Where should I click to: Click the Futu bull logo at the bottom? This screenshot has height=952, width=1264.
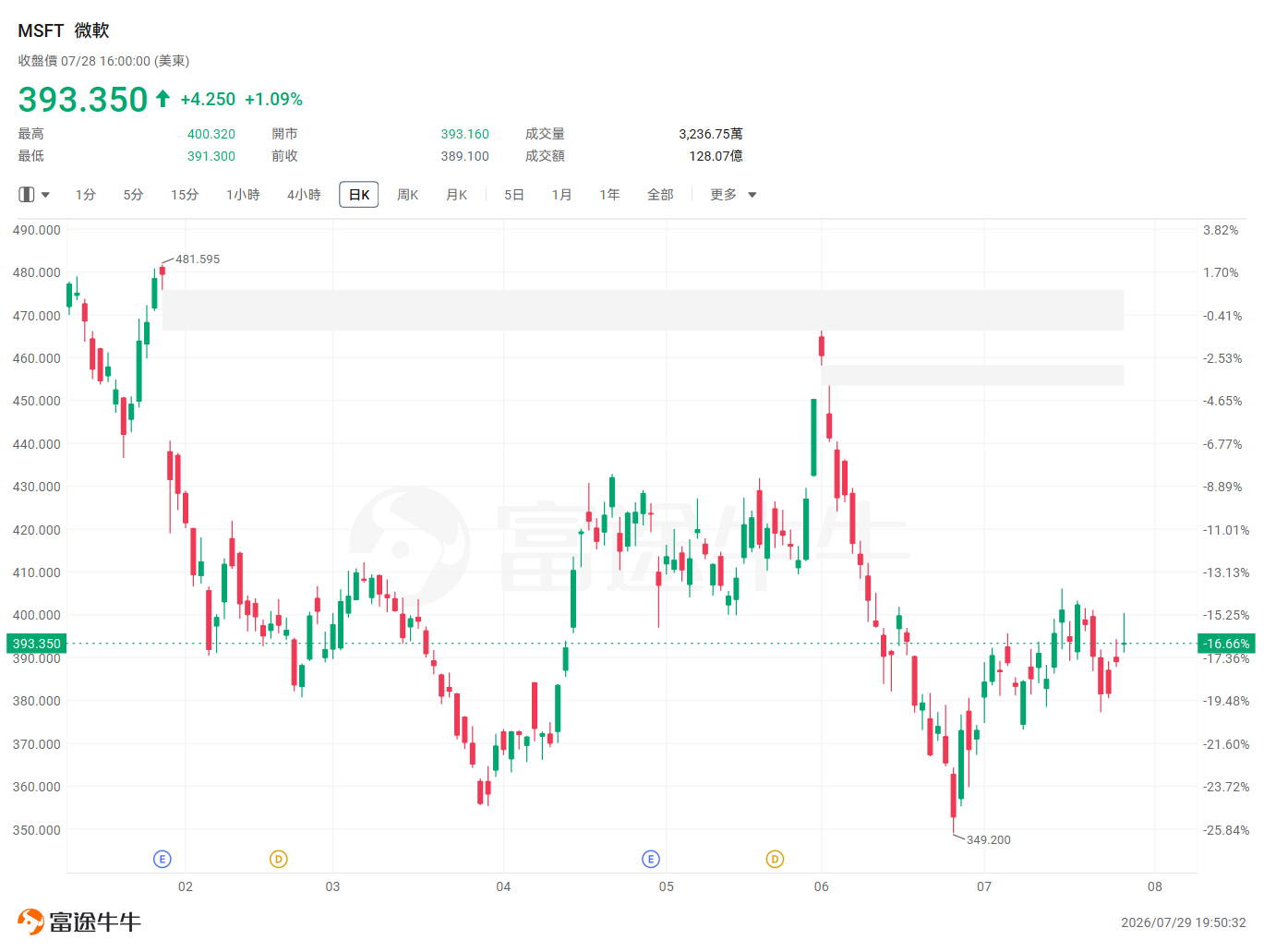31,922
